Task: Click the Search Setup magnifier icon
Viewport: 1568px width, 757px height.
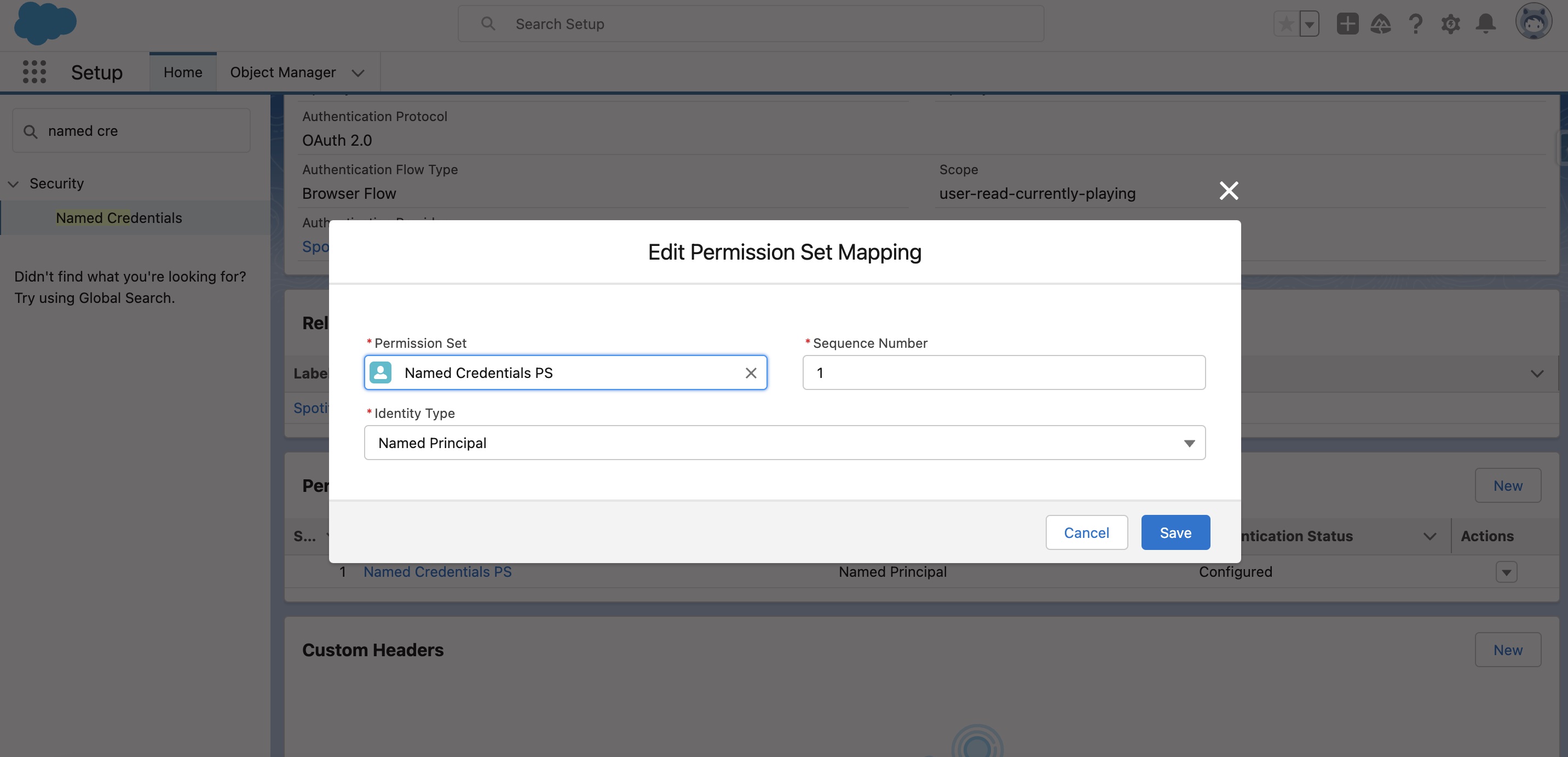Action: point(488,24)
